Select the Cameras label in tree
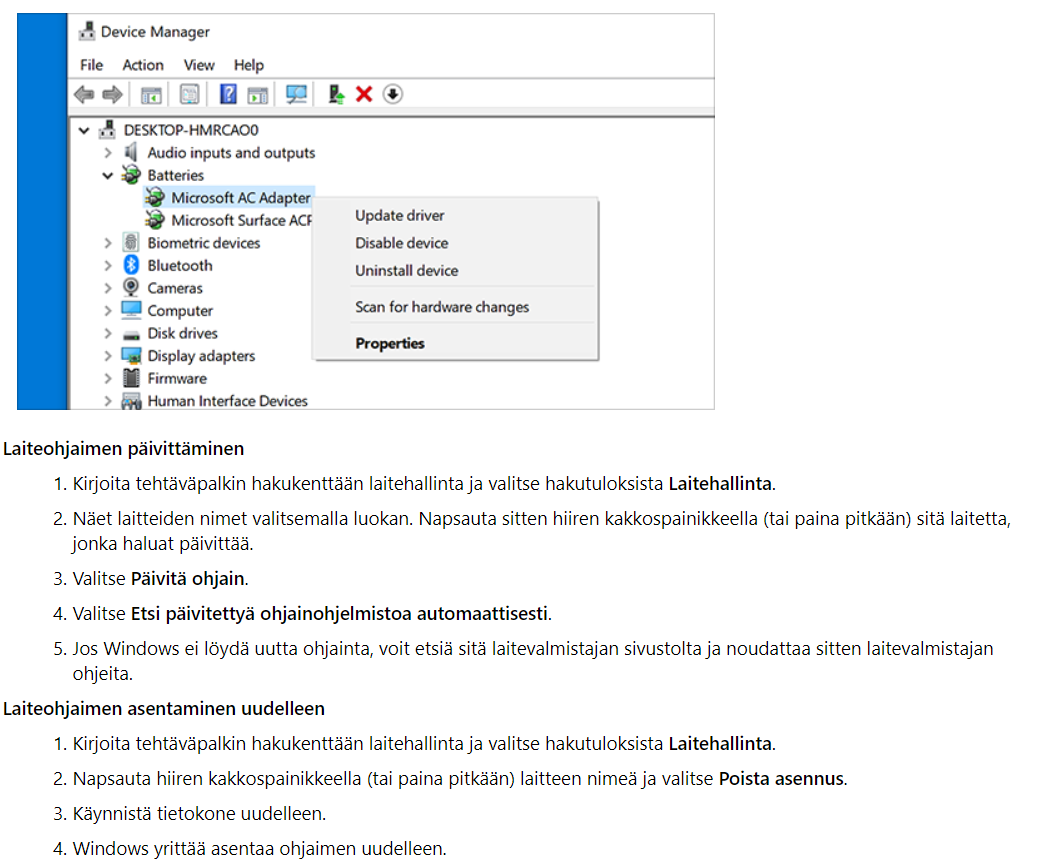1044x868 pixels. pos(175,288)
